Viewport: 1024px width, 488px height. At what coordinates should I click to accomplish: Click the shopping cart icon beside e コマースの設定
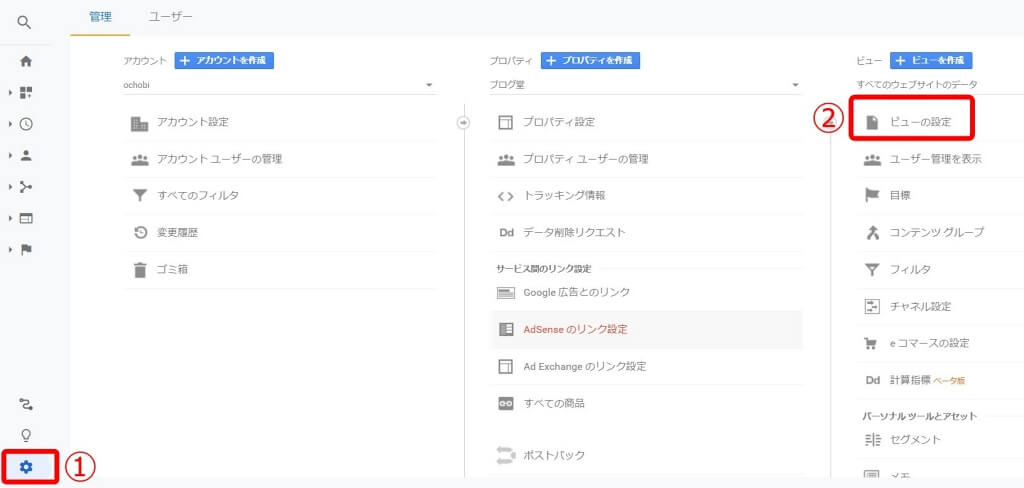pyautogui.click(x=872, y=344)
